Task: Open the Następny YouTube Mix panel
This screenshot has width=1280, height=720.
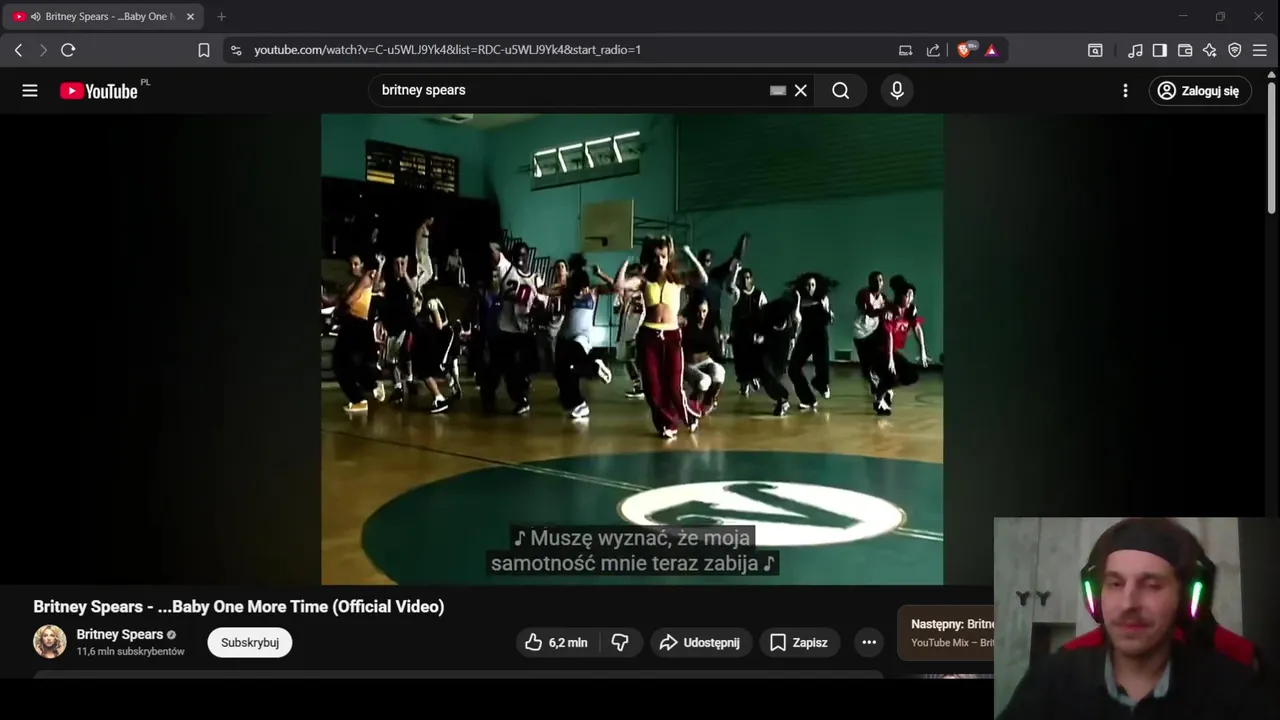Action: click(x=946, y=633)
